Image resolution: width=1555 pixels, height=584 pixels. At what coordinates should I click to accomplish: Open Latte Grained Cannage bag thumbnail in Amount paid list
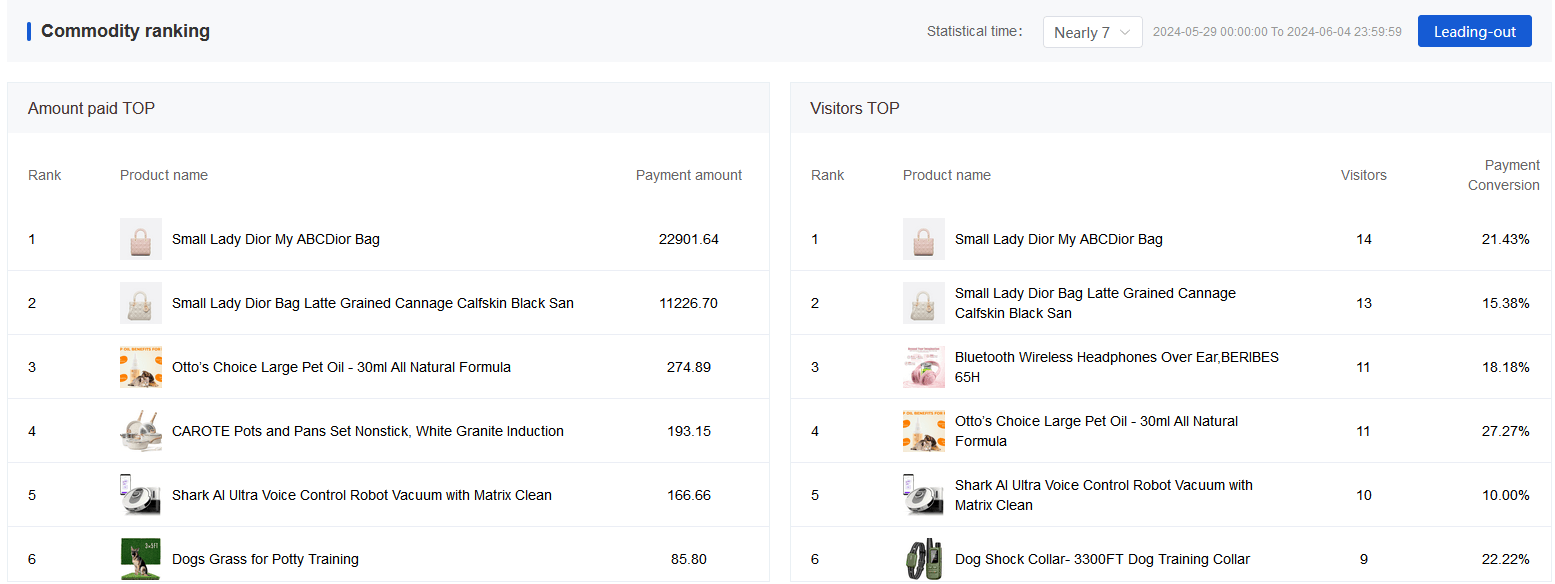[141, 303]
